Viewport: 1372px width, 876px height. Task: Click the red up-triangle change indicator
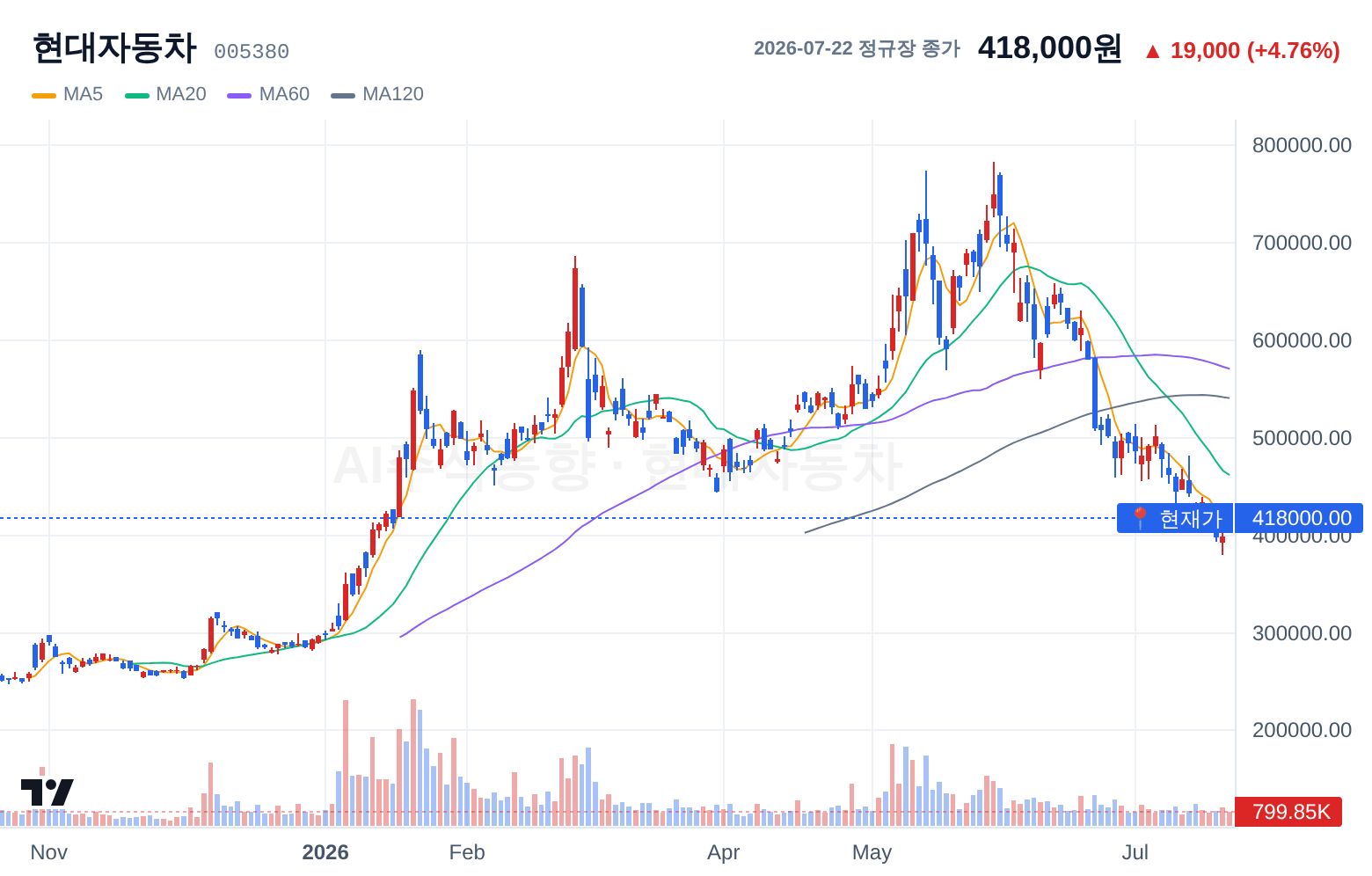(1152, 51)
